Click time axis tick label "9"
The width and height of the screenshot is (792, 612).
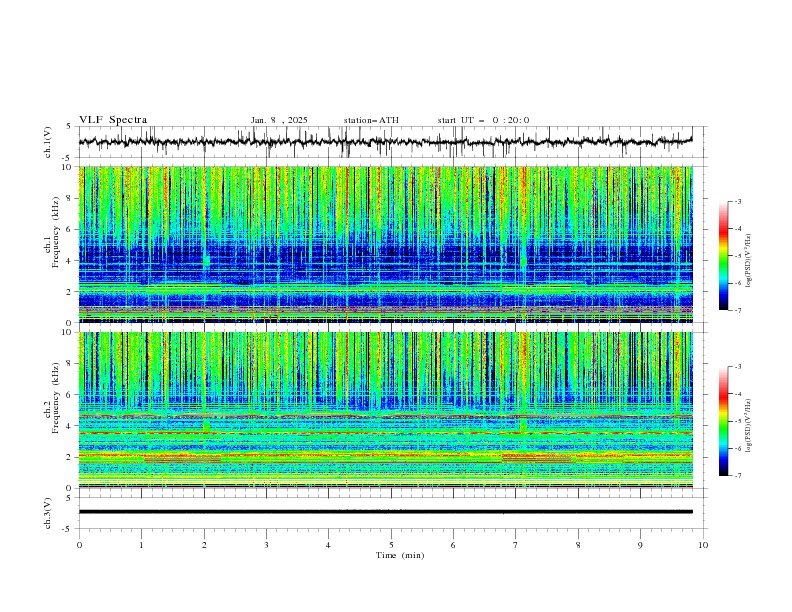pyautogui.click(x=640, y=545)
